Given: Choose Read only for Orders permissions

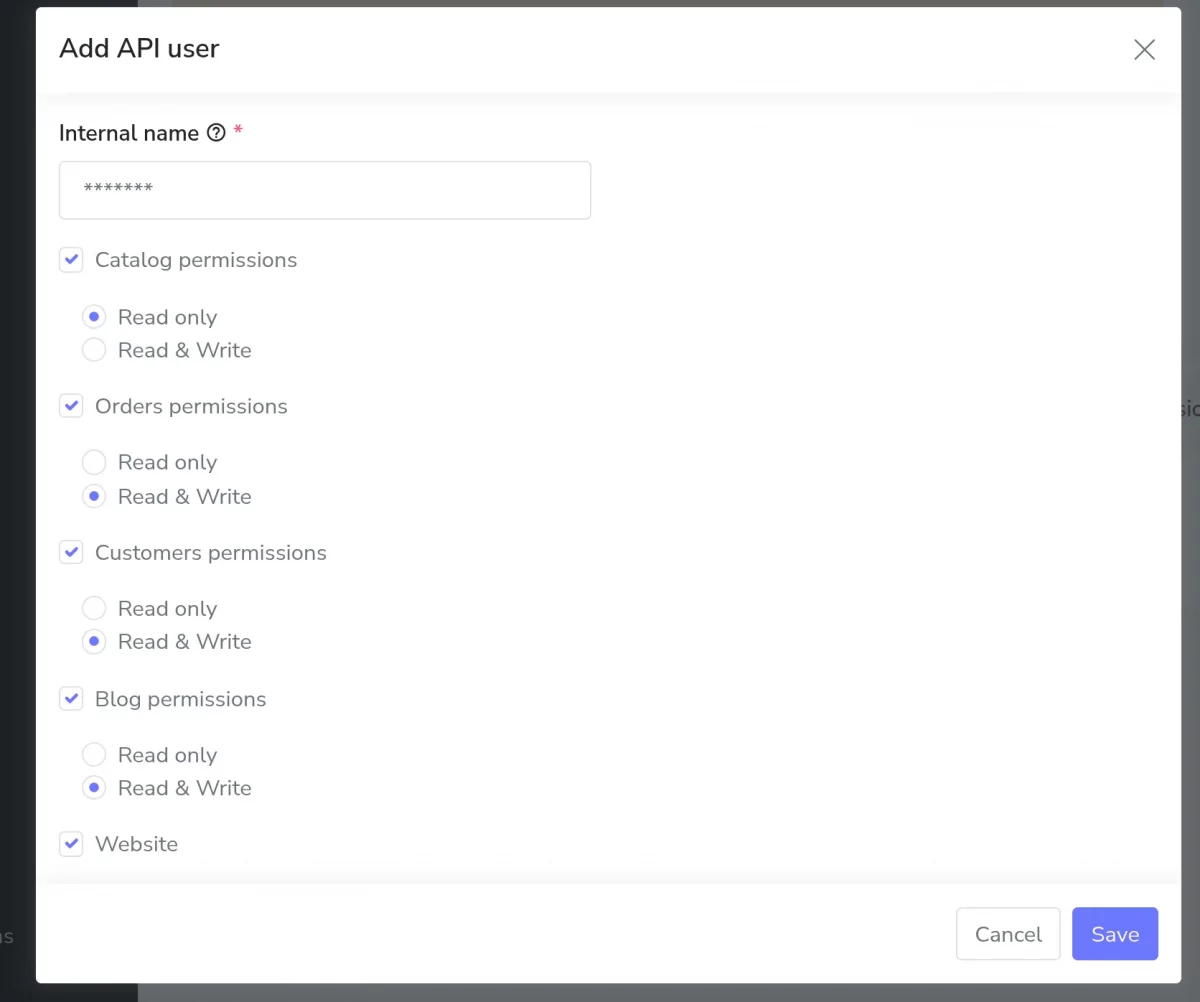Looking at the screenshot, I should pyautogui.click(x=94, y=462).
